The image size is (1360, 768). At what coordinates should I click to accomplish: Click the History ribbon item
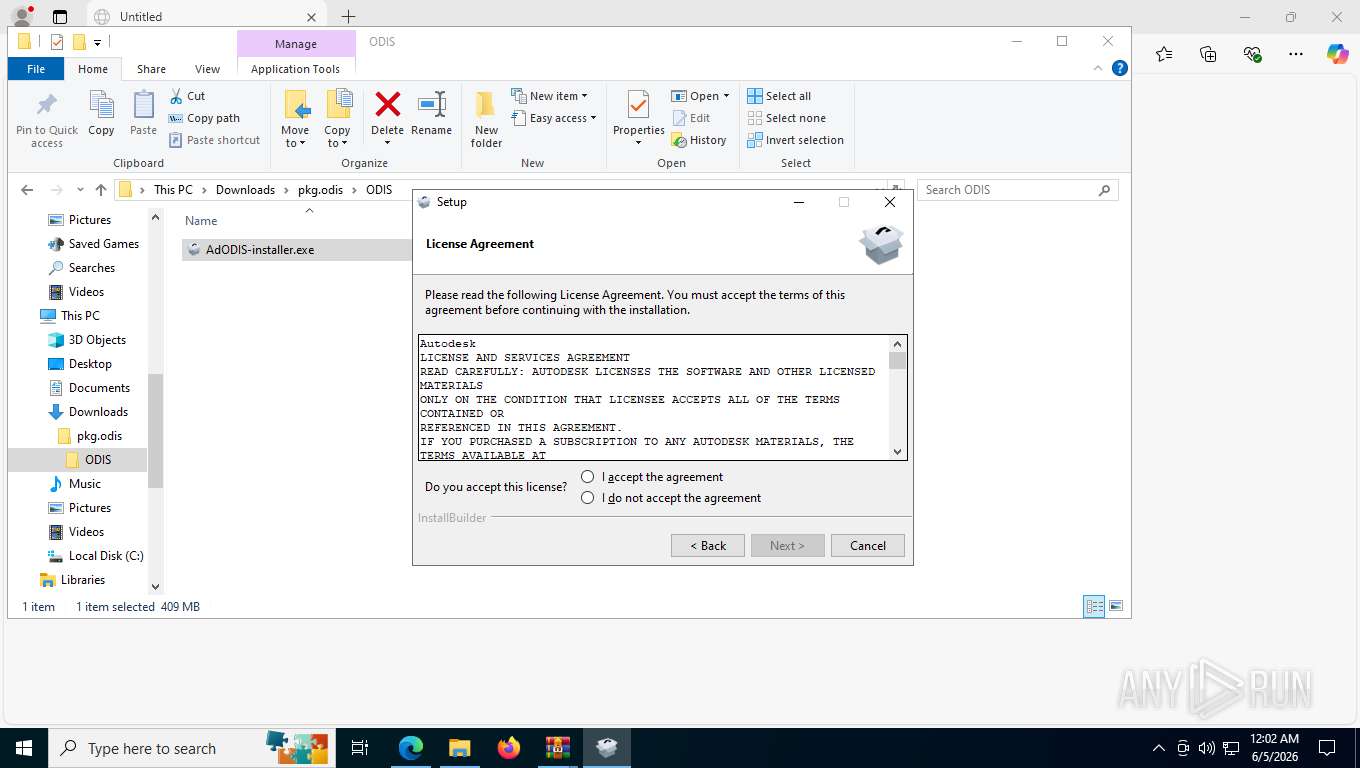tap(698, 140)
